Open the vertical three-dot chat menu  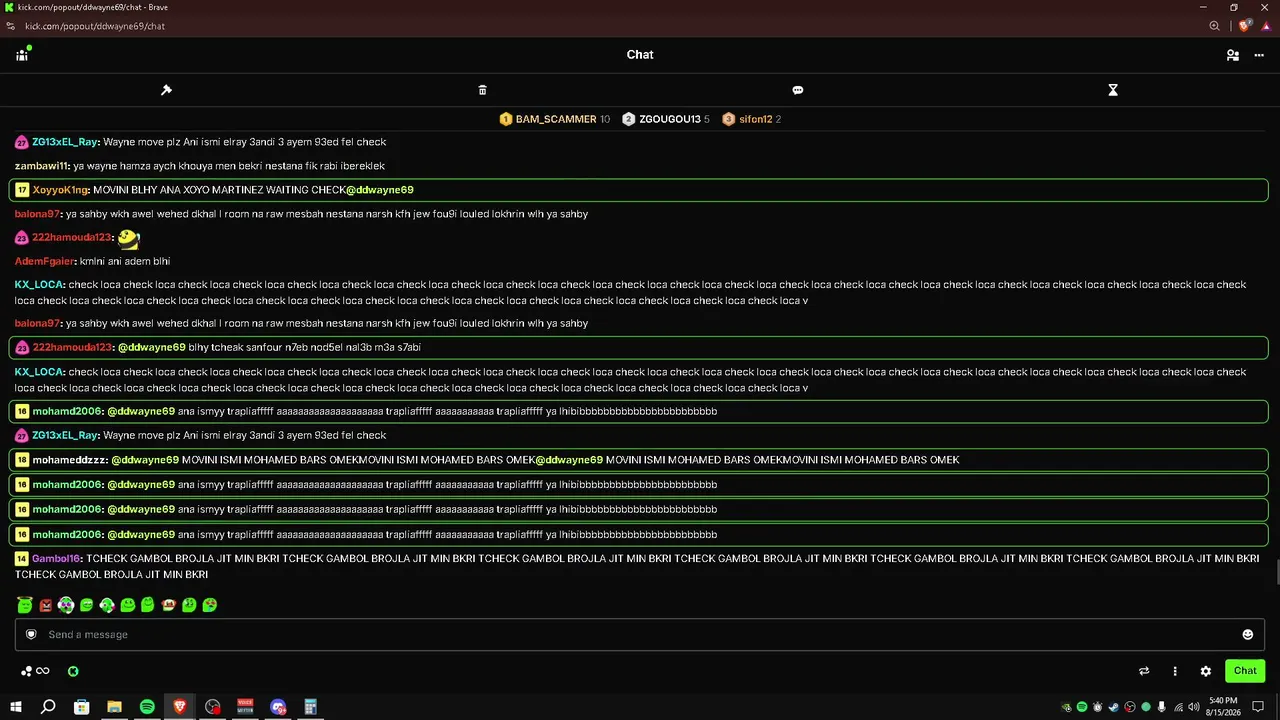tap(1175, 672)
